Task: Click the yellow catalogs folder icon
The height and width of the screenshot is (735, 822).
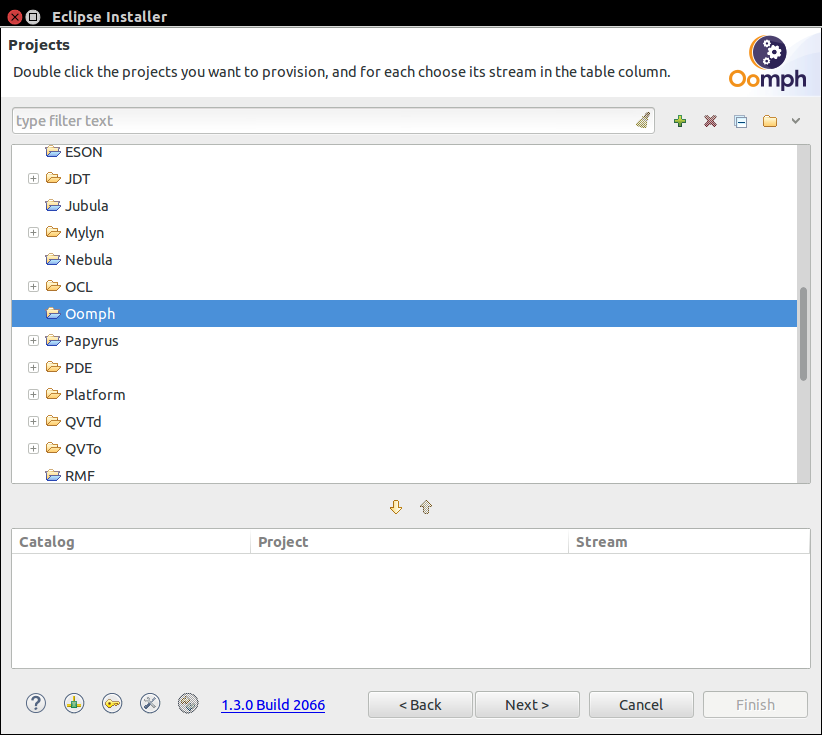Action: pos(770,121)
